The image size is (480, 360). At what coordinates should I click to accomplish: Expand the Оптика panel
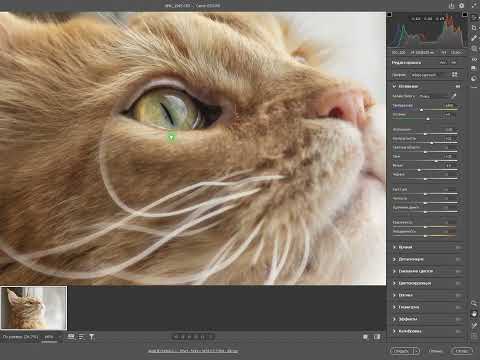[394, 295]
